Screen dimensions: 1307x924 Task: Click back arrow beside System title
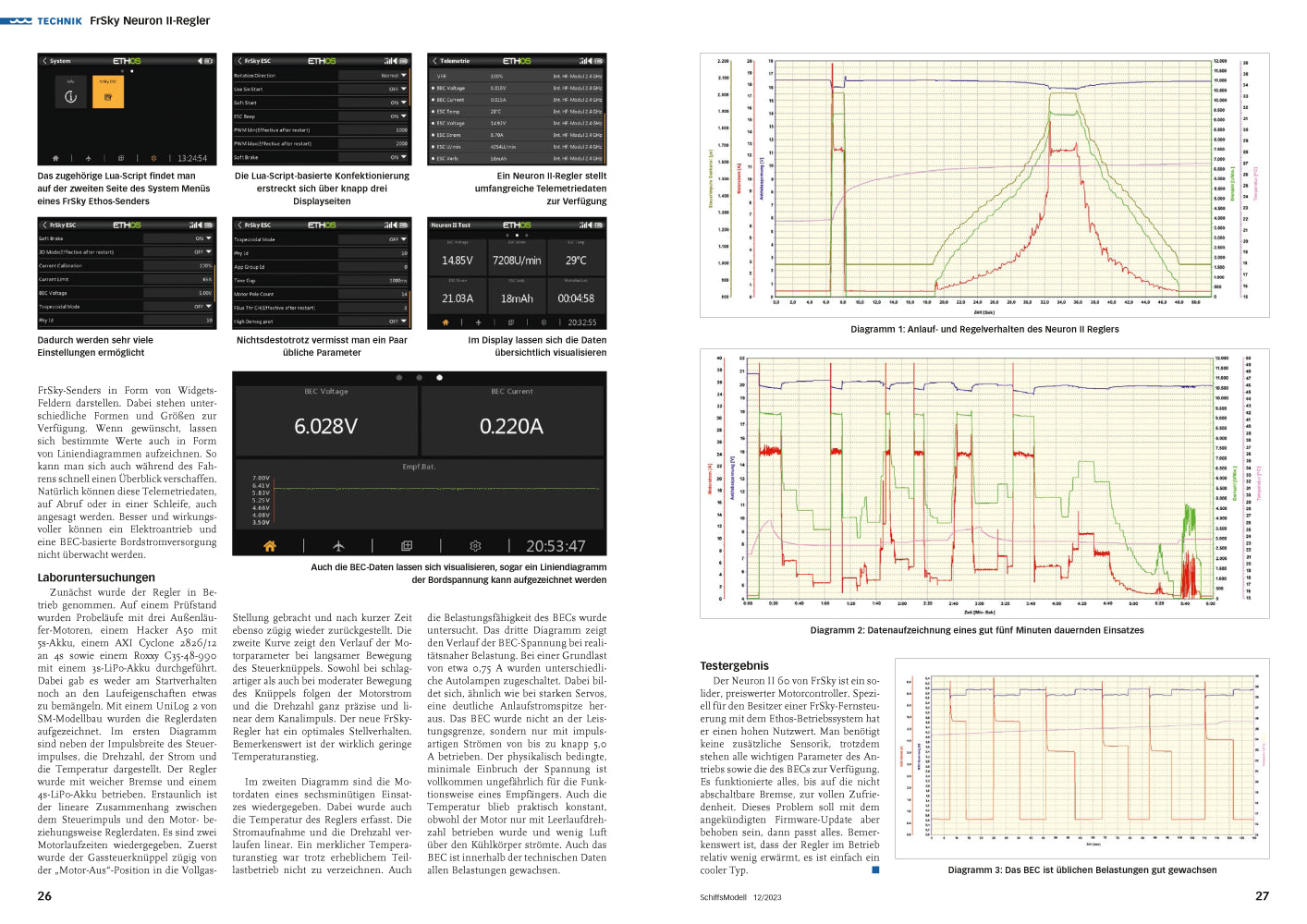44,61
